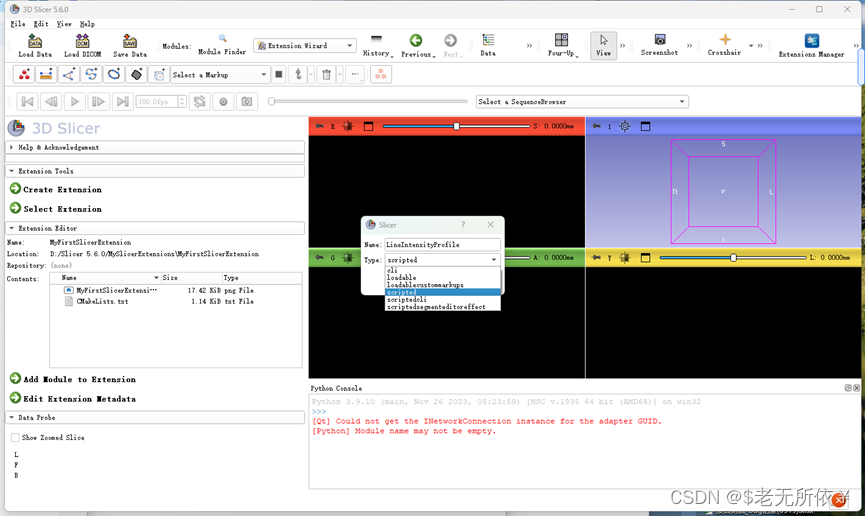Open the Select a SequenceBrowser dropdown

(582, 102)
